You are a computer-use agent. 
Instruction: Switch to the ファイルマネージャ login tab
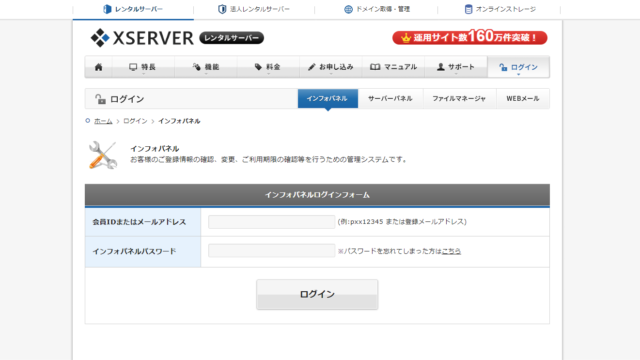459,98
